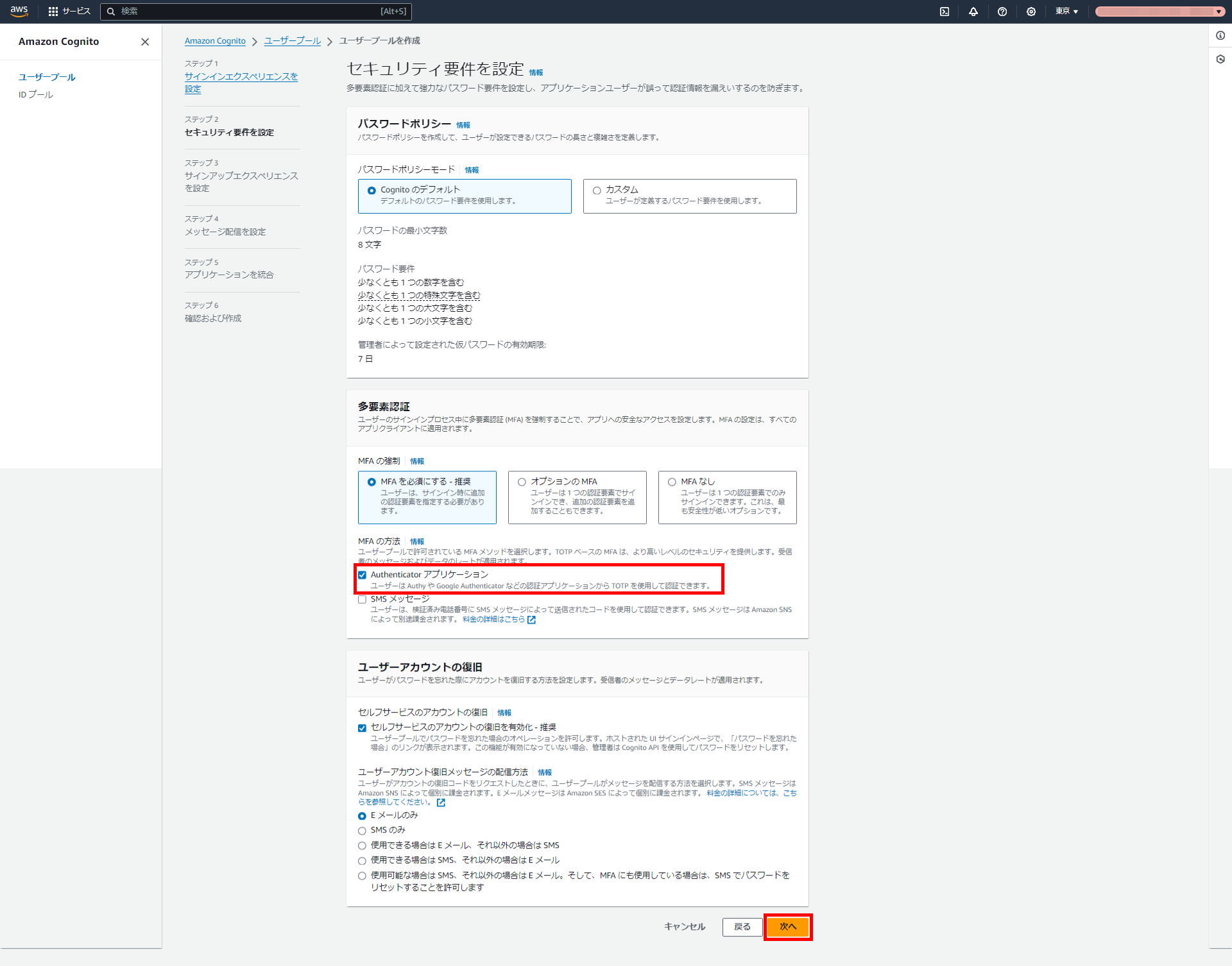
Task: Open the help question-mark icon
Action: [x=1002, y=11]
